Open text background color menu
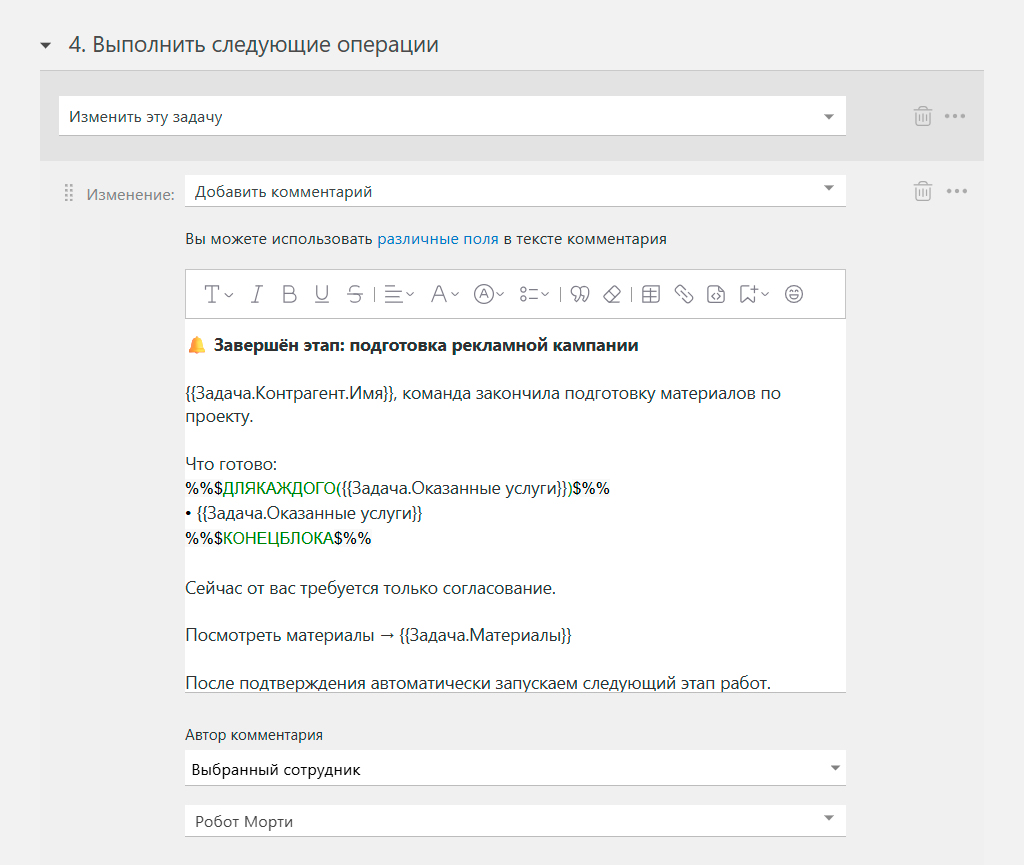Image resolution: width=1024 pixels, height=865 pixels. click(x=488, y=294)
